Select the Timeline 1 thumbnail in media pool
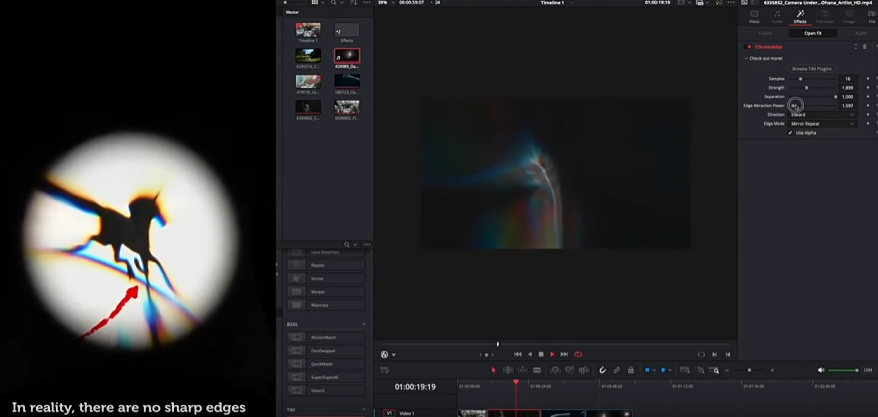Viewport: 878px width, 417px height. (x=308, y=32)
